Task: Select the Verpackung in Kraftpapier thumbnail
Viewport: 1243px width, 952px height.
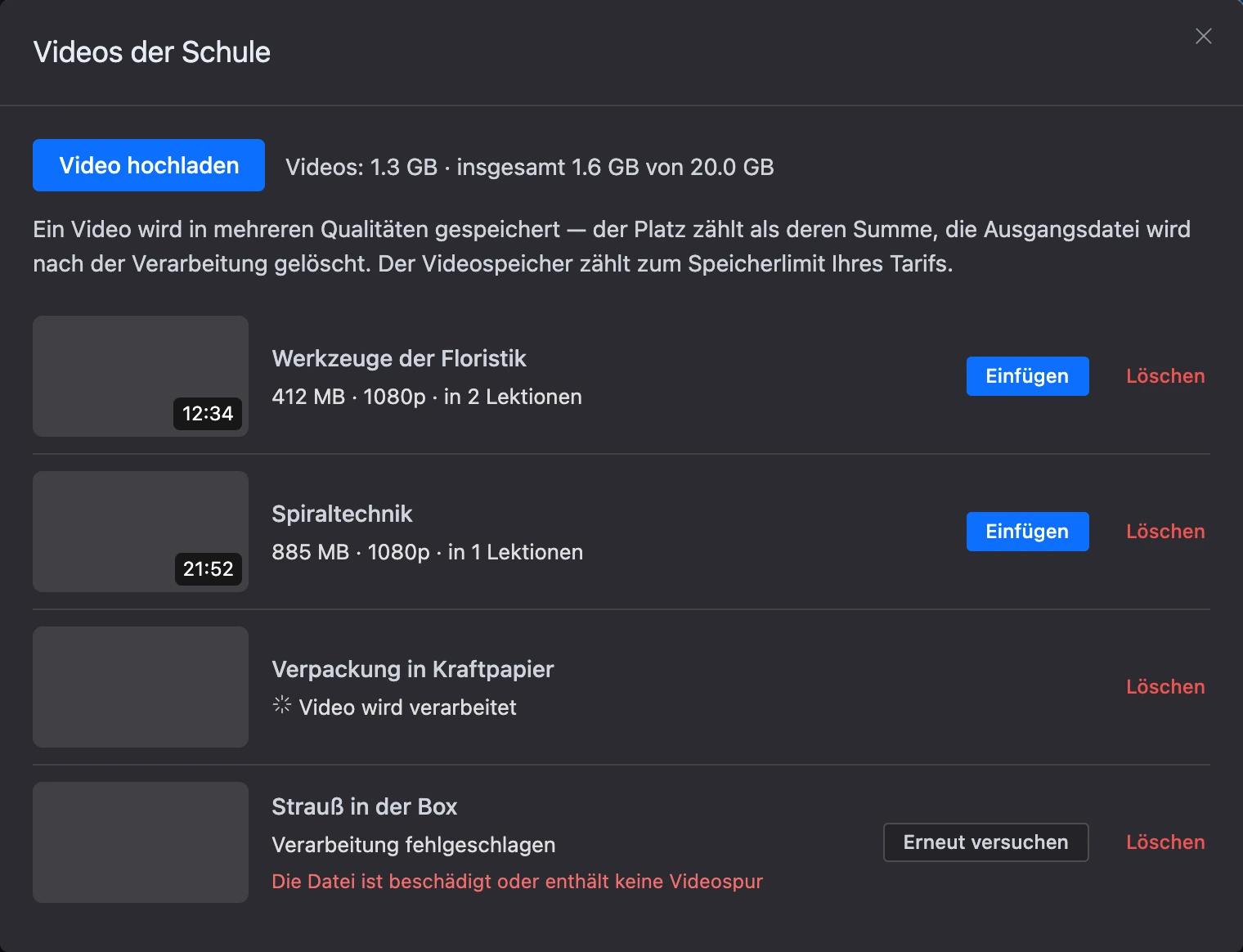Action: [x=141, y=687]
